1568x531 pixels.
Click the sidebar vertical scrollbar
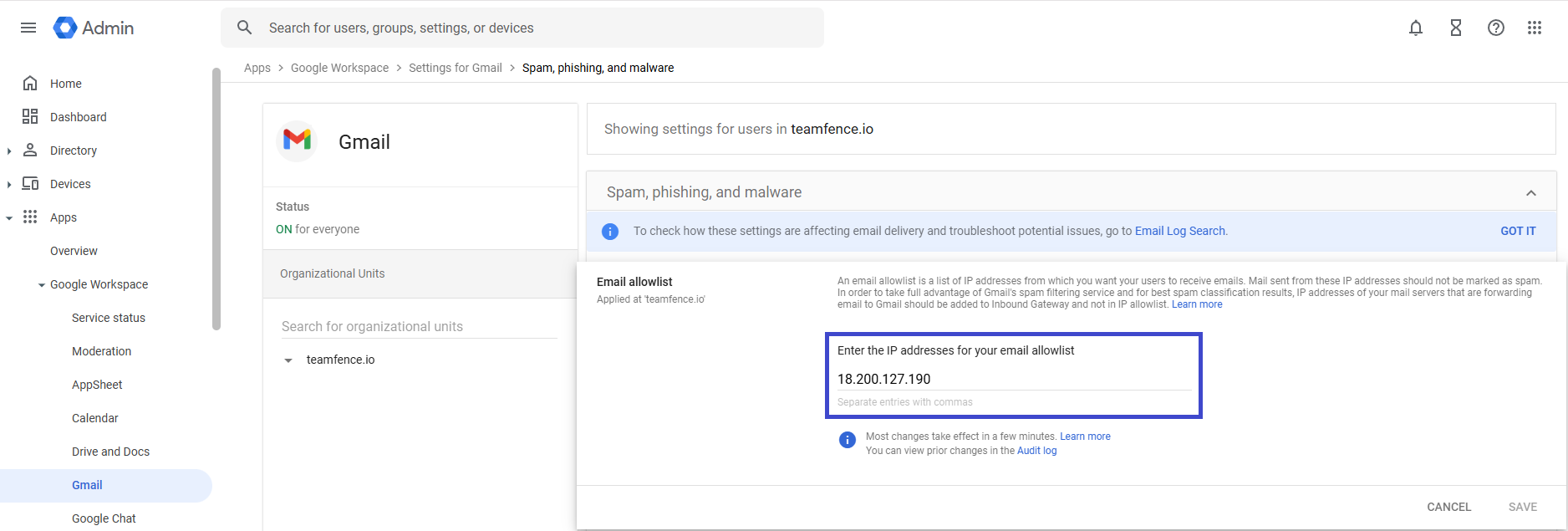click(216, 201)
